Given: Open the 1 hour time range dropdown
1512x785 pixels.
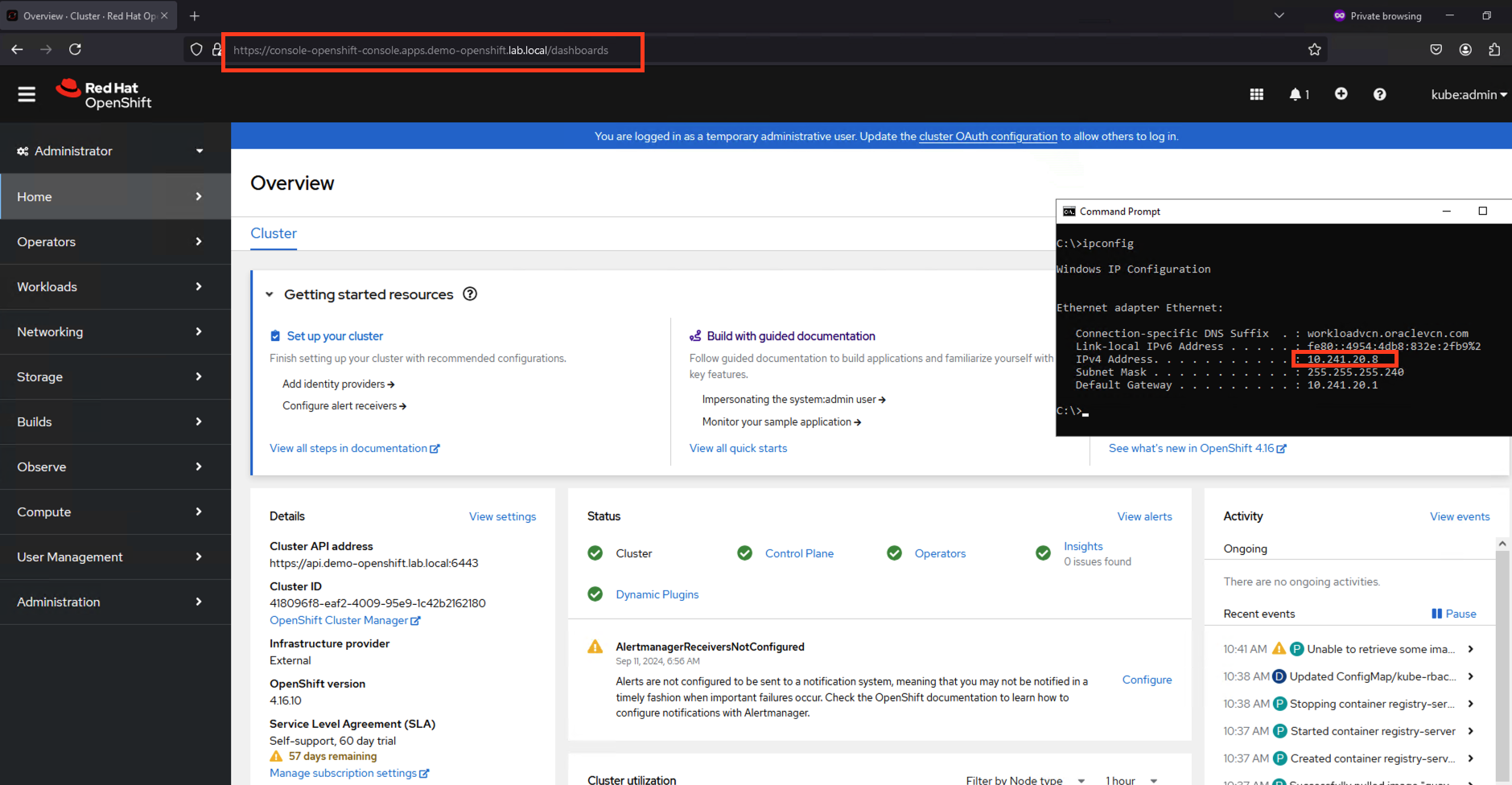Looking at the screenshot, I should point(1131,780).
